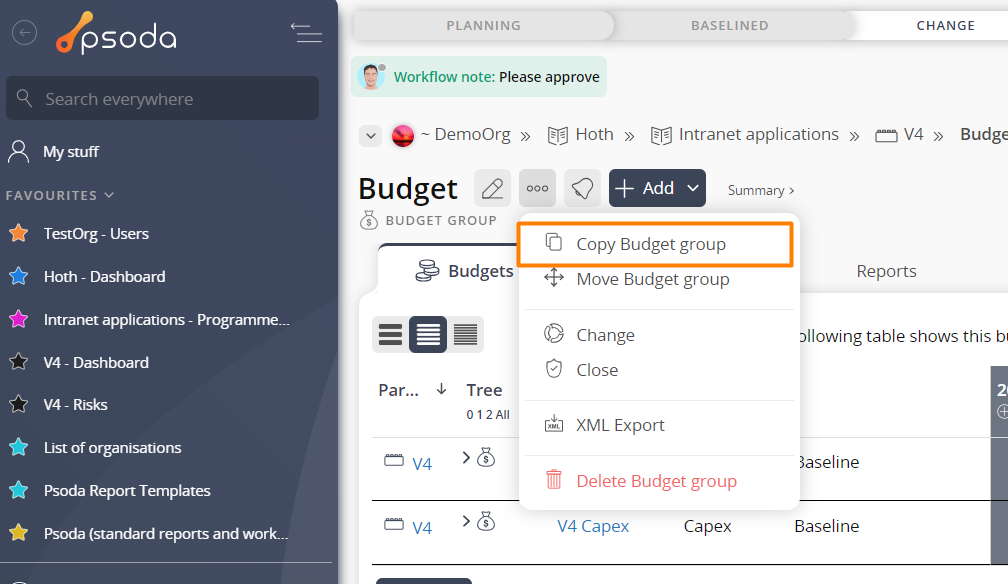Click the black star beside V4 - Risks

19,404
